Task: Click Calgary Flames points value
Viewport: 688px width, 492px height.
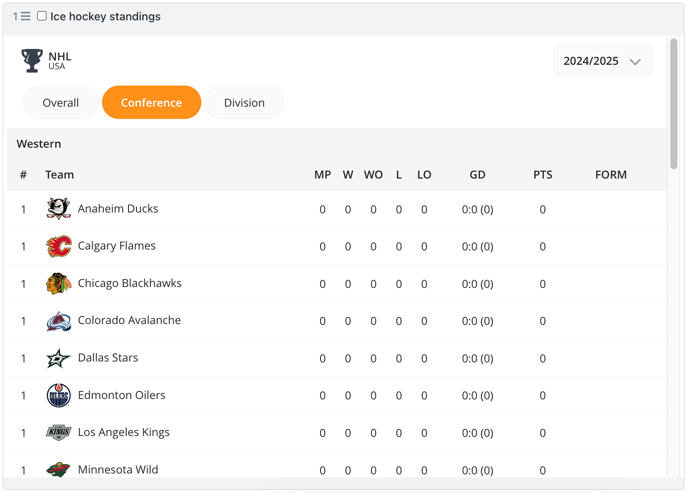Action: click(543, 247)
